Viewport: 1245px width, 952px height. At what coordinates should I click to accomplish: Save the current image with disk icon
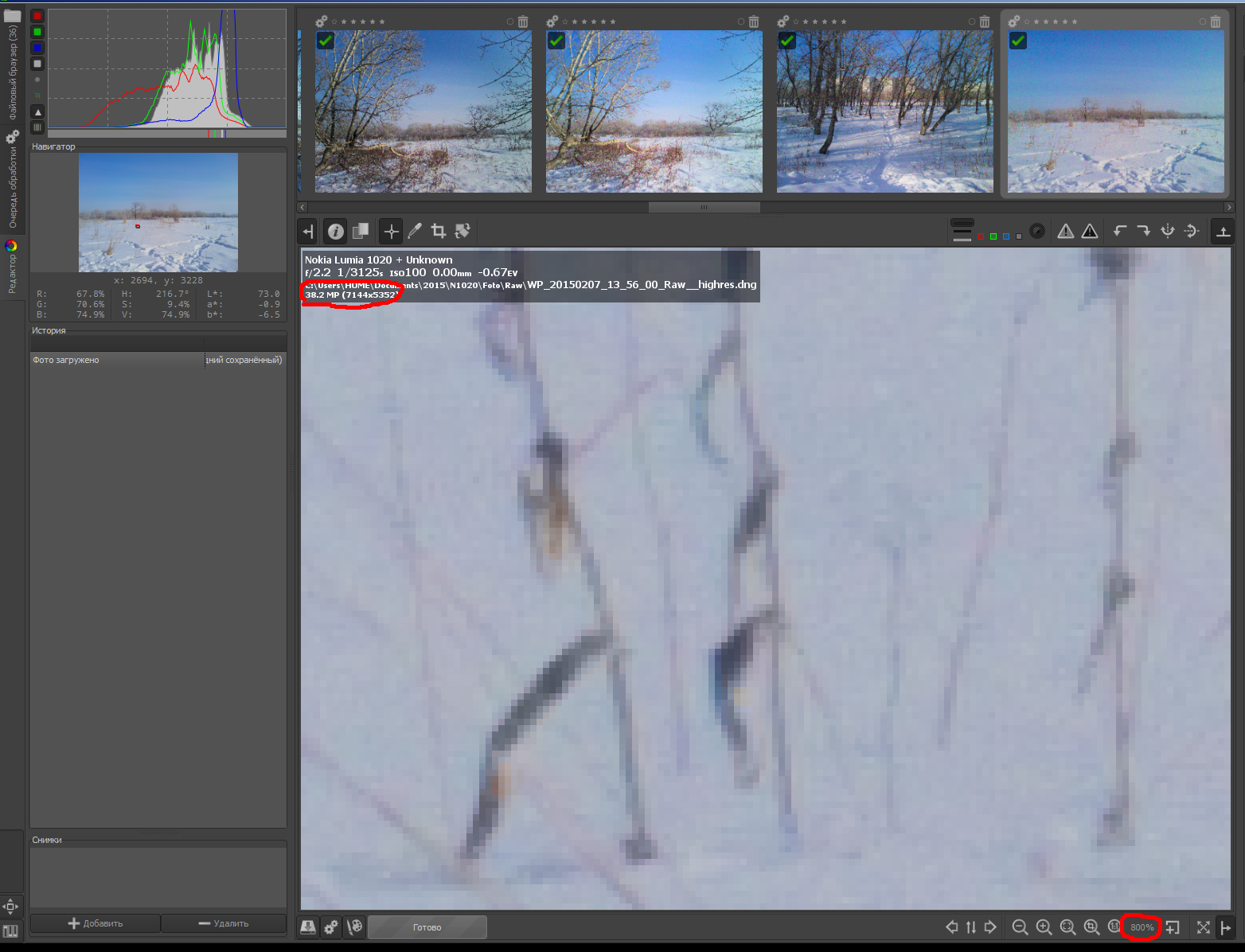click(x=308, y=927)
